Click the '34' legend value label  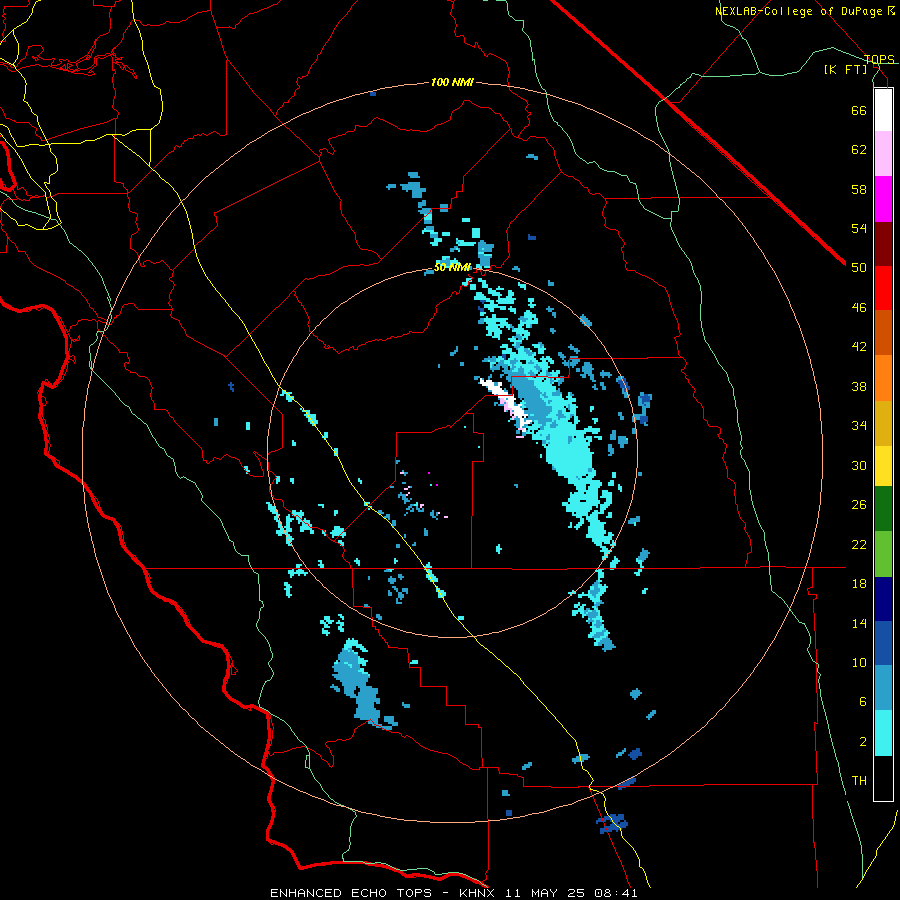(859, 426)
